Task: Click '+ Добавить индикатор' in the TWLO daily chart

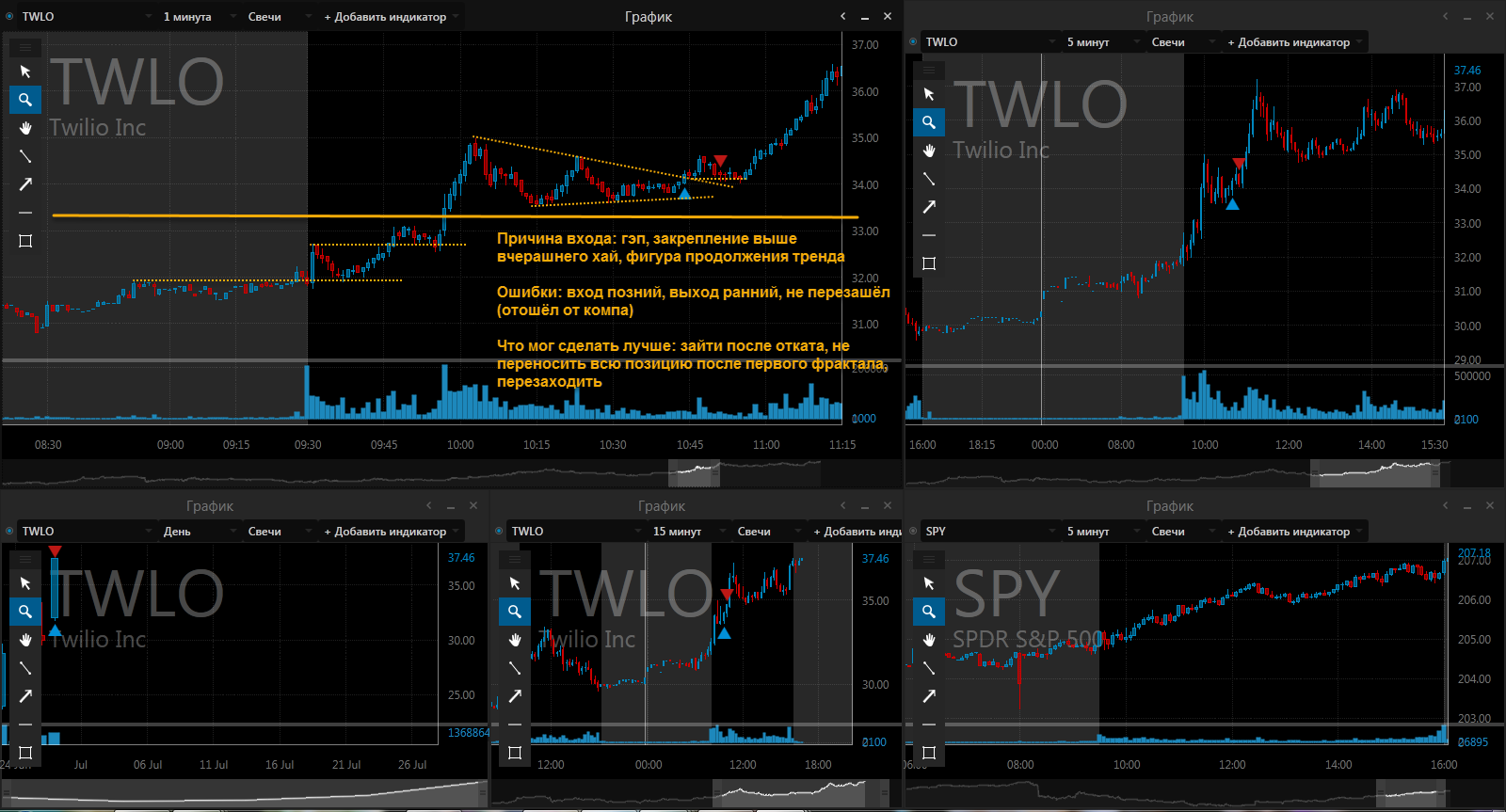Action: coord(391,531)
